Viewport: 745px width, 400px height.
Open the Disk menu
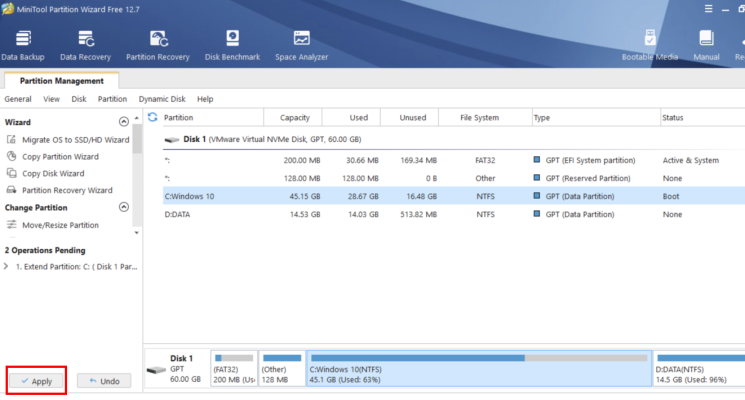click(x=79, y=99)
